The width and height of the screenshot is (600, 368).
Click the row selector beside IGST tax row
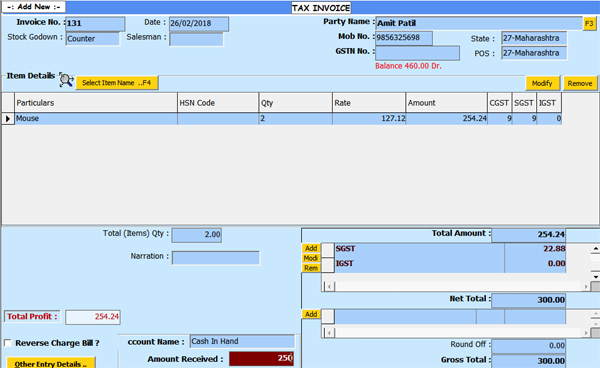(x=328, y=265)
